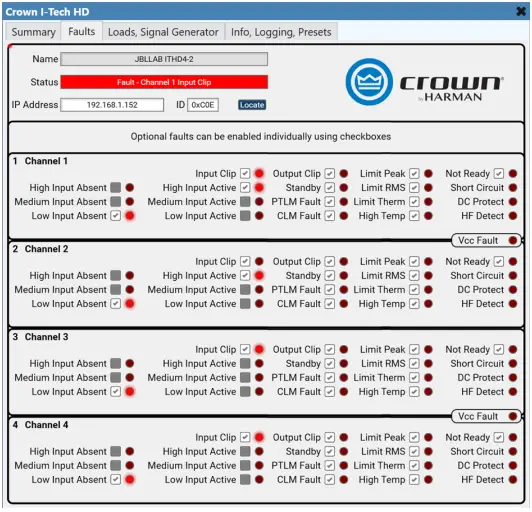This screenshot has width=532, height=512.
Task: Click the upper Vcc Fault indicator
Action: coord(513,241)
